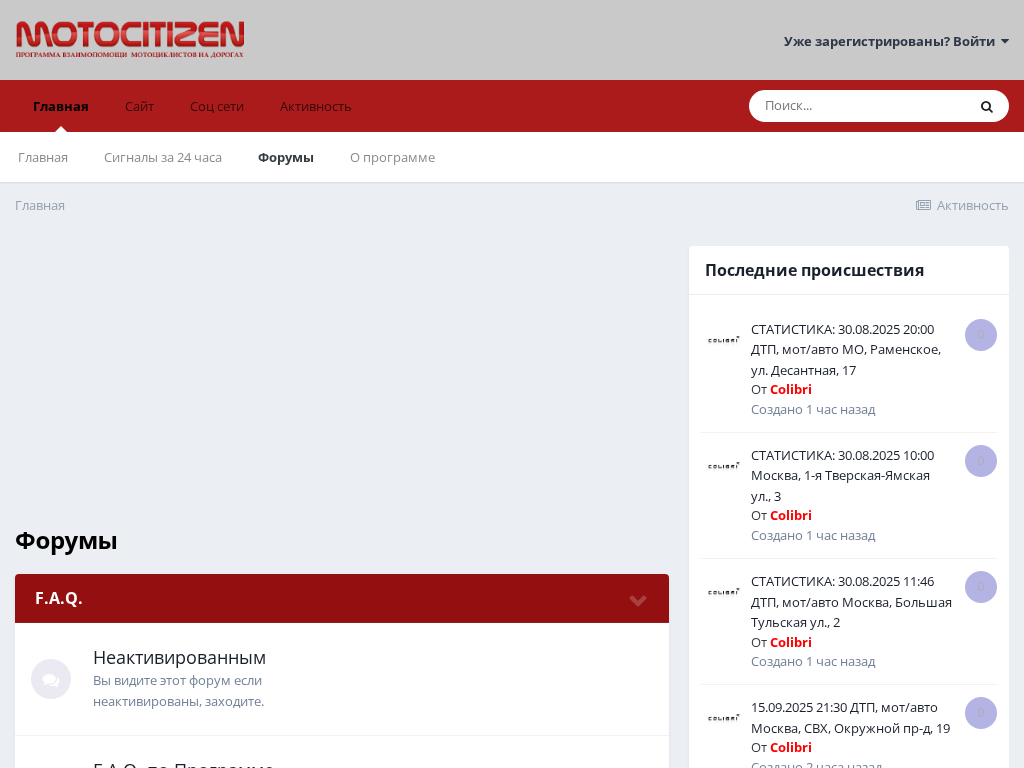The width and height of the screenshot is (1024, 768).
Task: Switch to Сигналы за 24 часа tab
Action: 163,157
